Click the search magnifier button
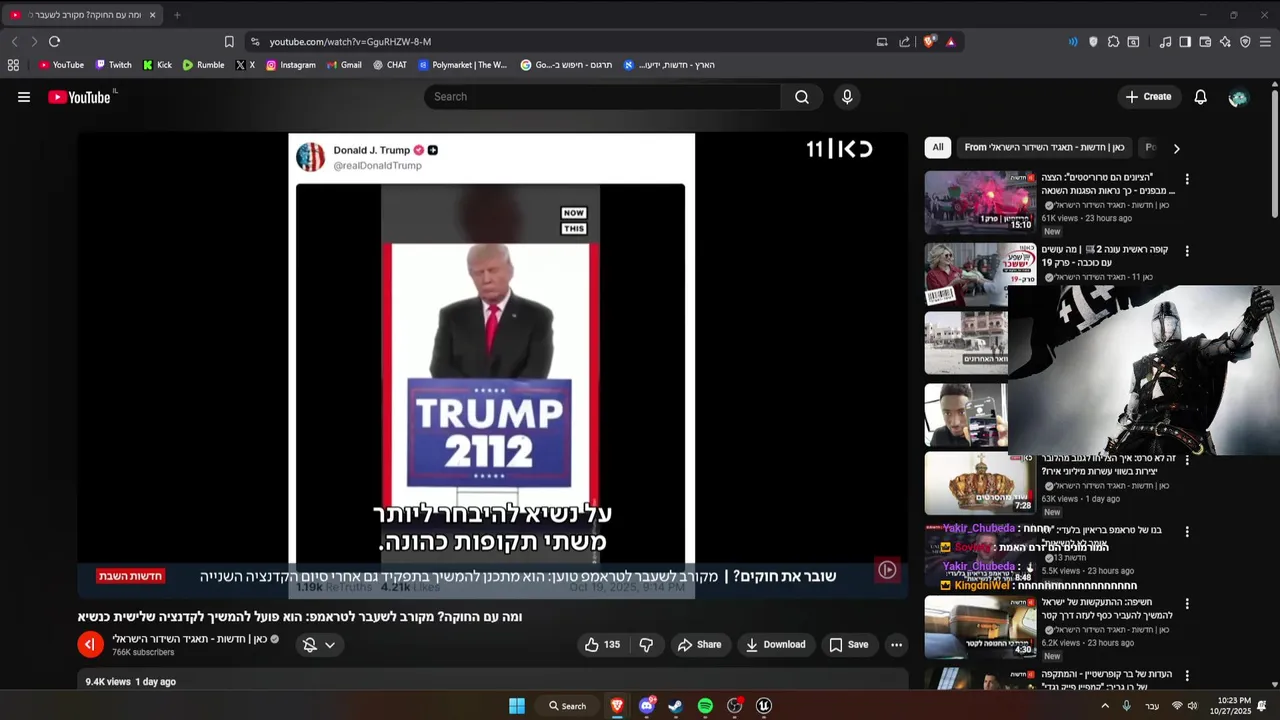 [x=802, y=97]
